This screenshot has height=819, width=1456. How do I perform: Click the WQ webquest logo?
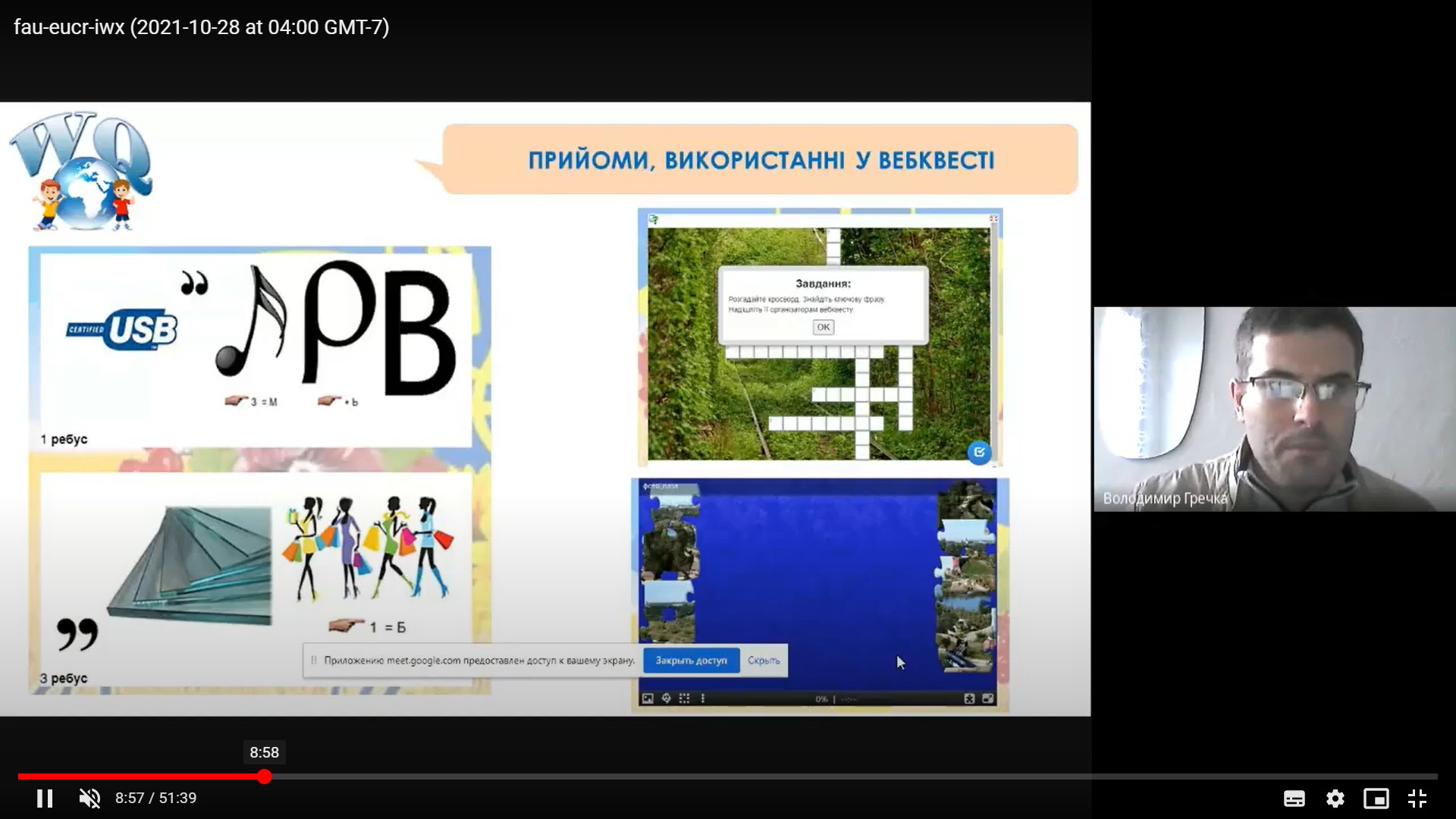pos(82,171)
